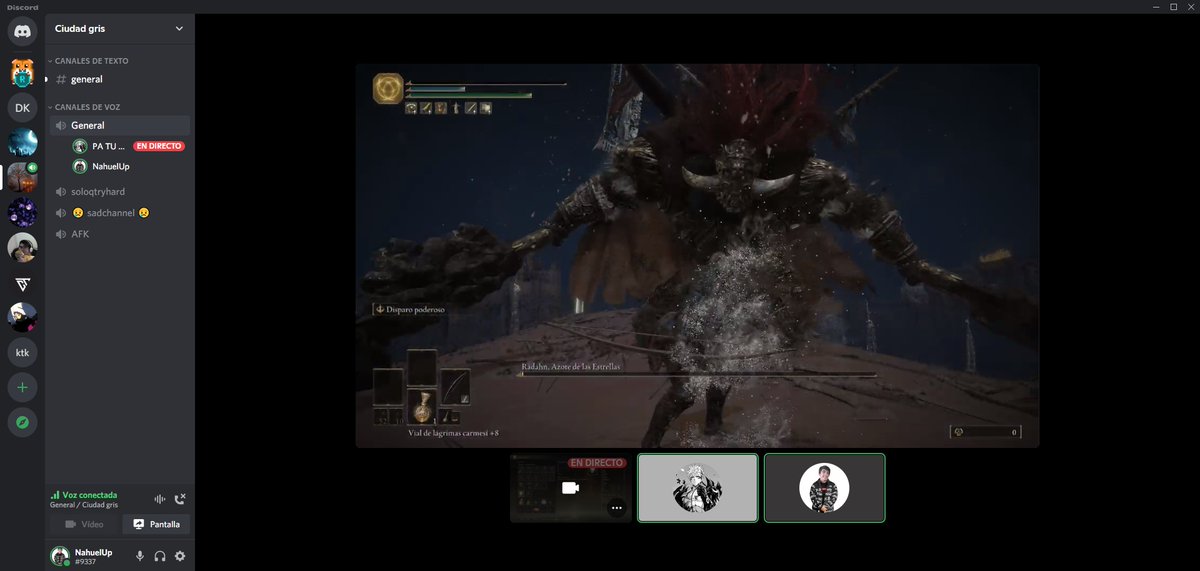Viewport: 1200px width, 571px height.
Task: Open the DK server
Action: tap(22, 107)
